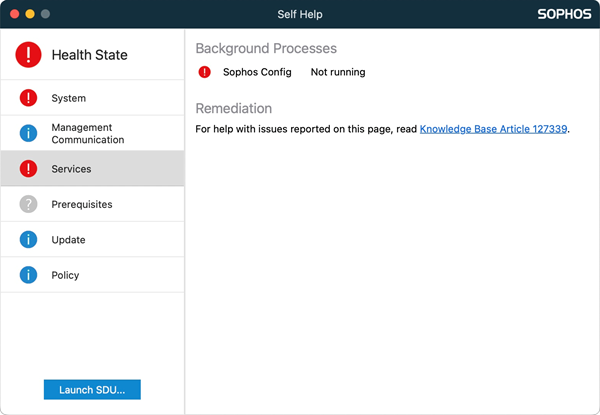This screenshot has height=415, width=600.
Task: Click the SOPHOS logo in title bar
Action: pyautogui.click(x=564, y=14)
